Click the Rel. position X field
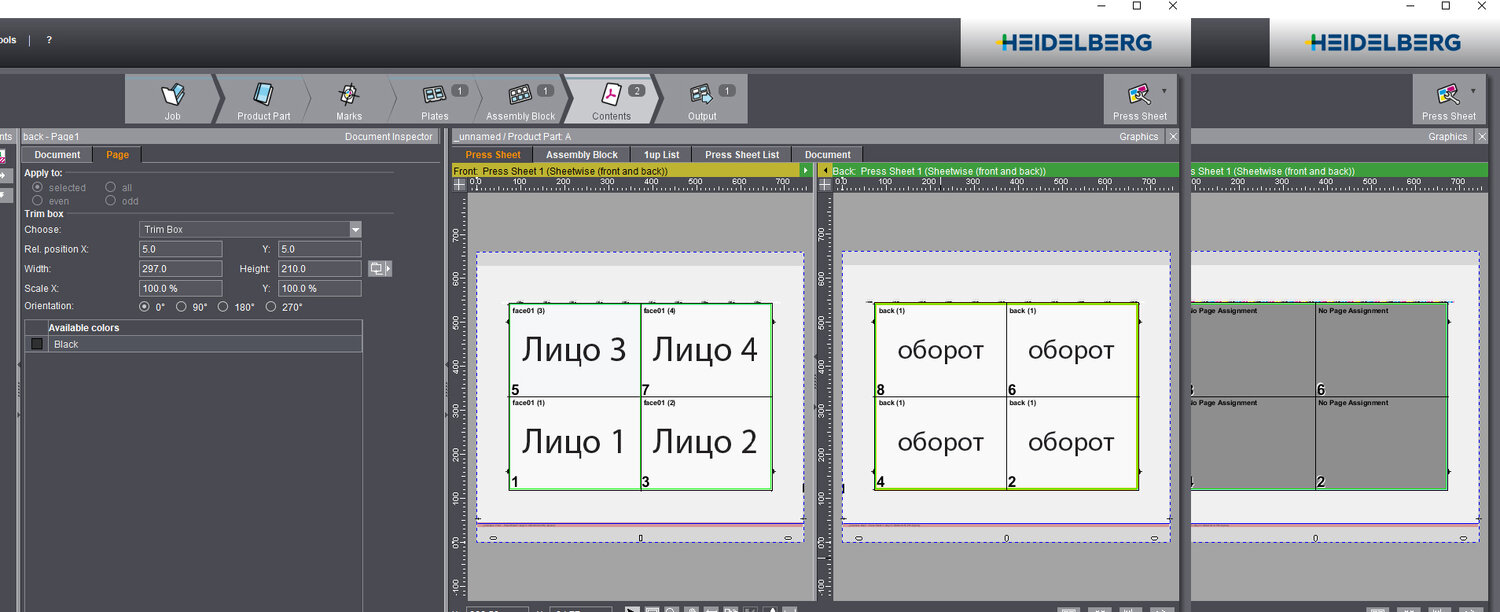1500x612 pixels. pyautogui.click(x=180, y=249)
